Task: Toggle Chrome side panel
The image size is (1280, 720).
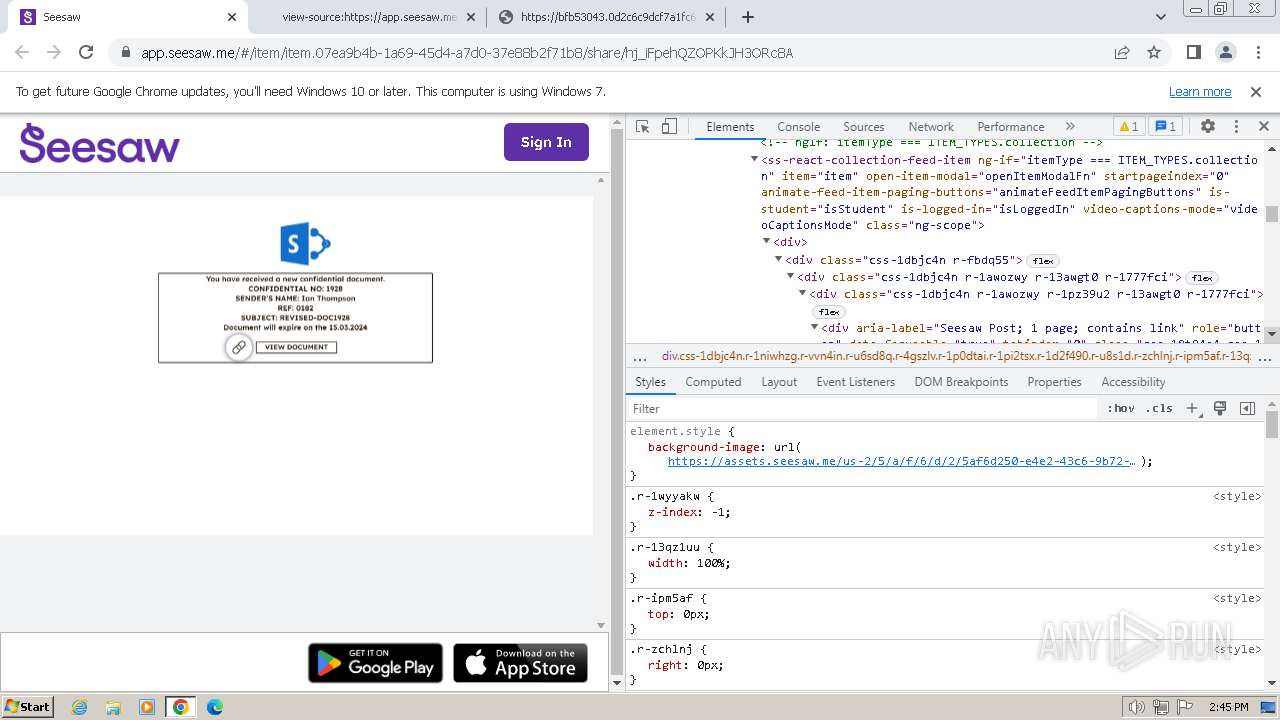Action: coord(1193,52)
